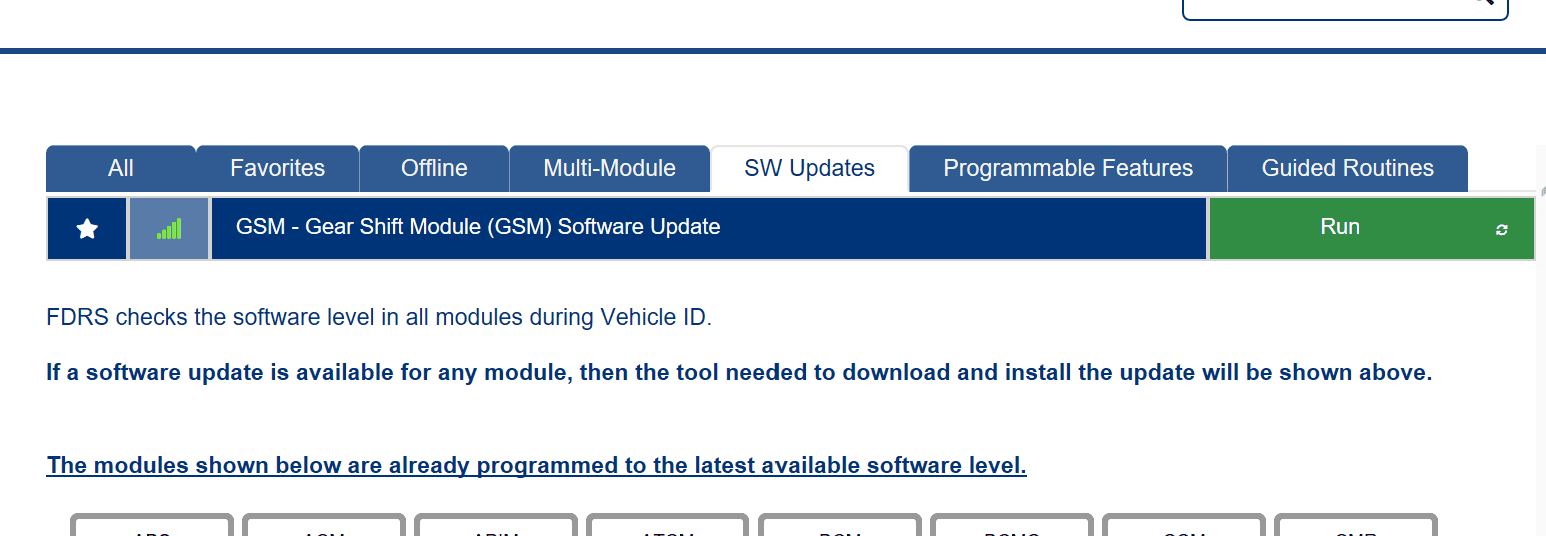Image resolution: width=1546 pixels, height=536 pixels.
Task: Open the Programmable Features tab
Action: coord(1067,168)
